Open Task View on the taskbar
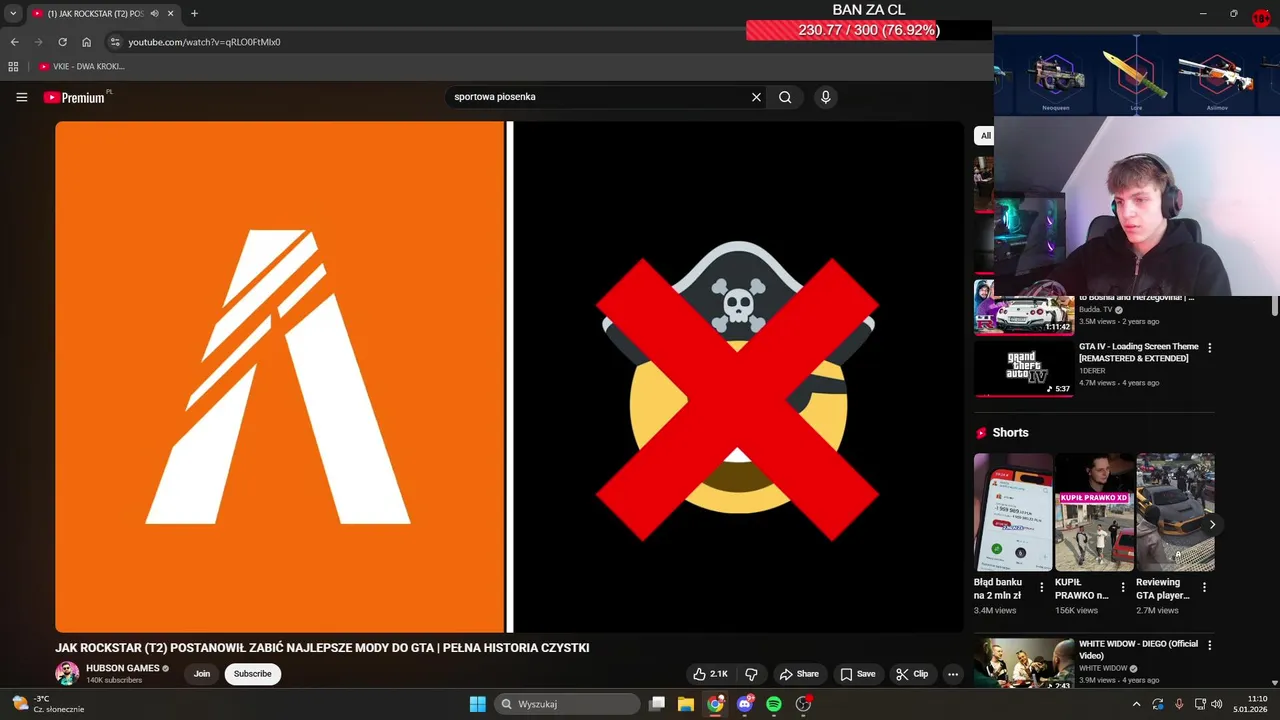Screen dimensions: 1280x720 [x=656, y=704]
